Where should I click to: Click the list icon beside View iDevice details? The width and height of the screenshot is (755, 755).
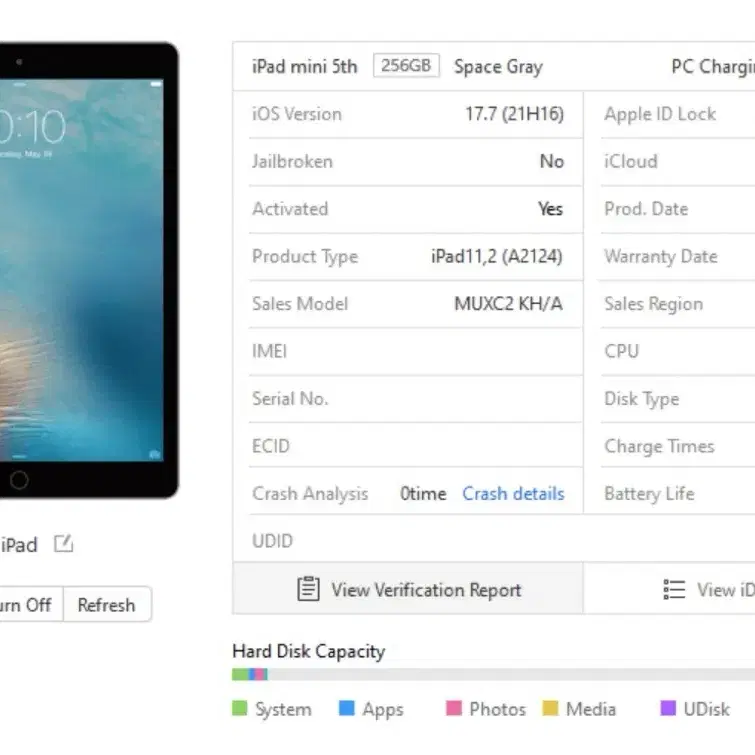(674, 589)
